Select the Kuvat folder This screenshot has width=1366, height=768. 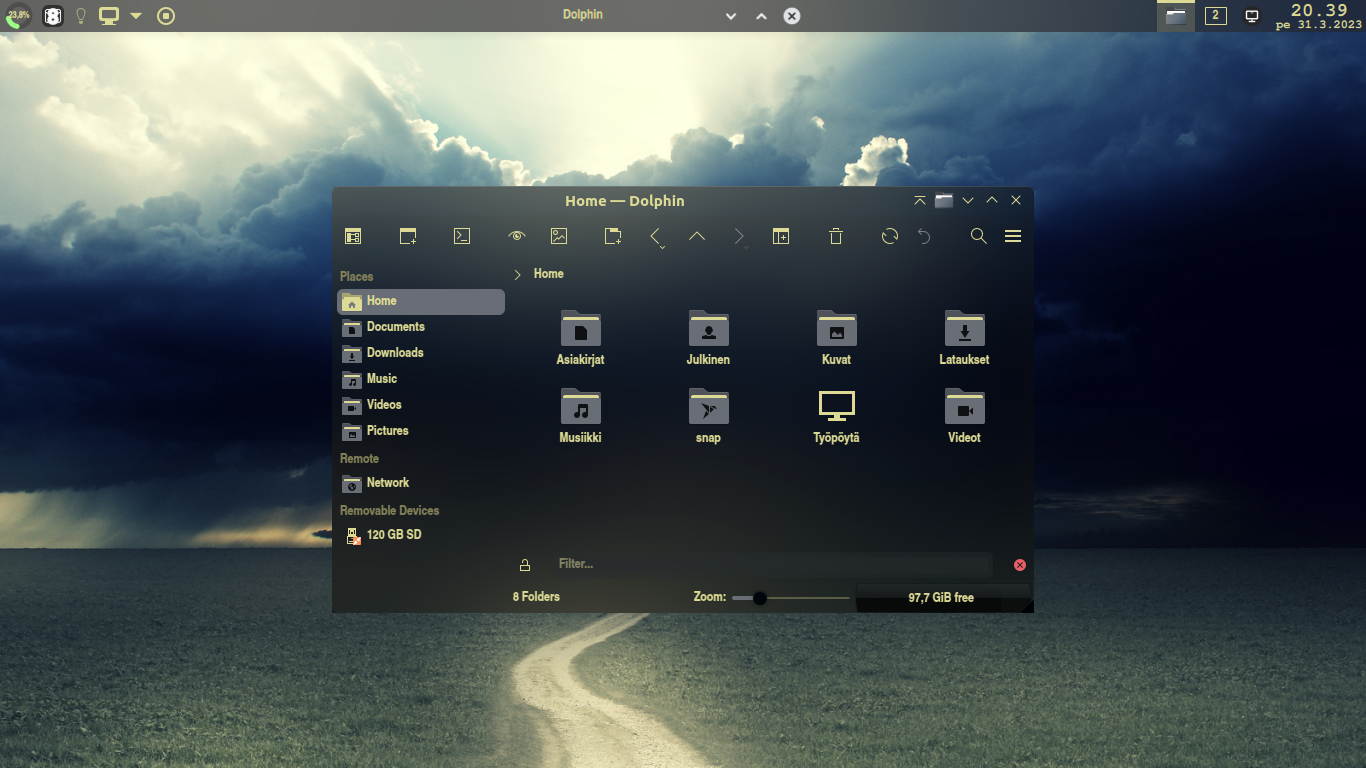pos(836,338)
